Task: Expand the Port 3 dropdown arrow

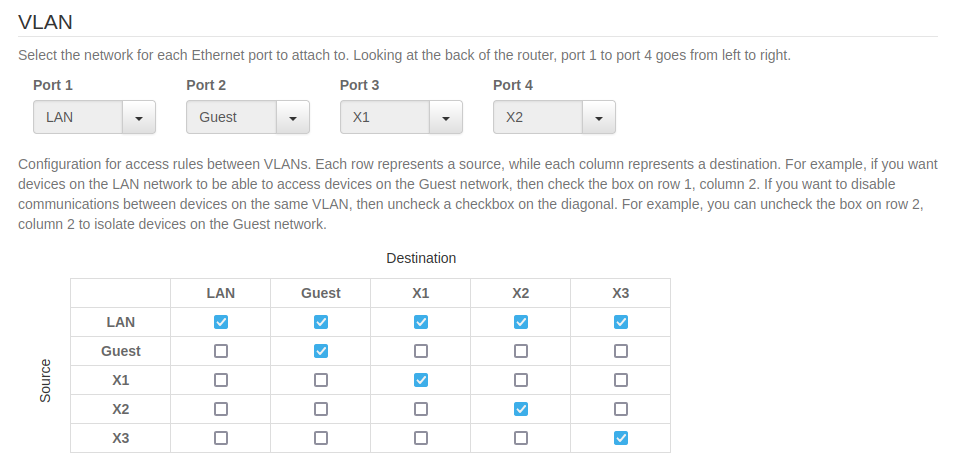Action: (x=446, y=118)
